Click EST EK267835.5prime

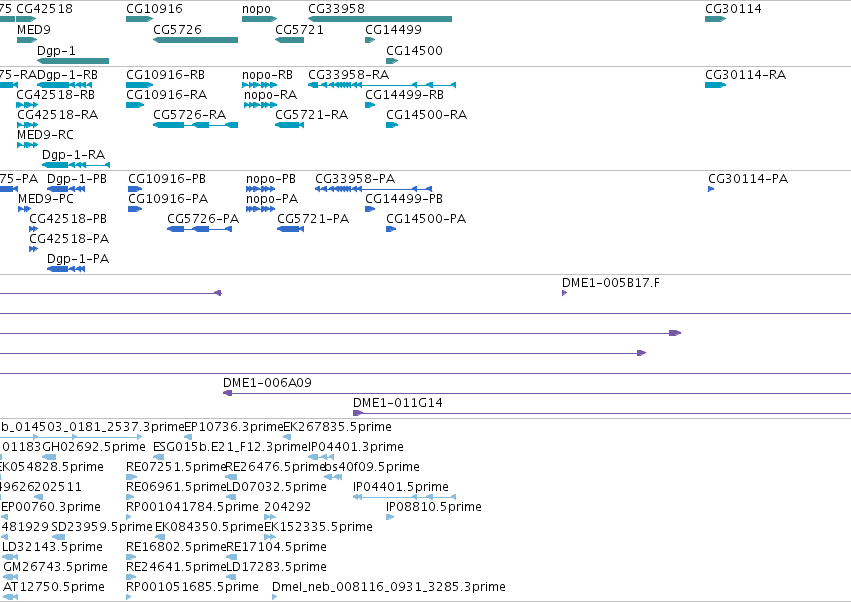tap(287, 437)
